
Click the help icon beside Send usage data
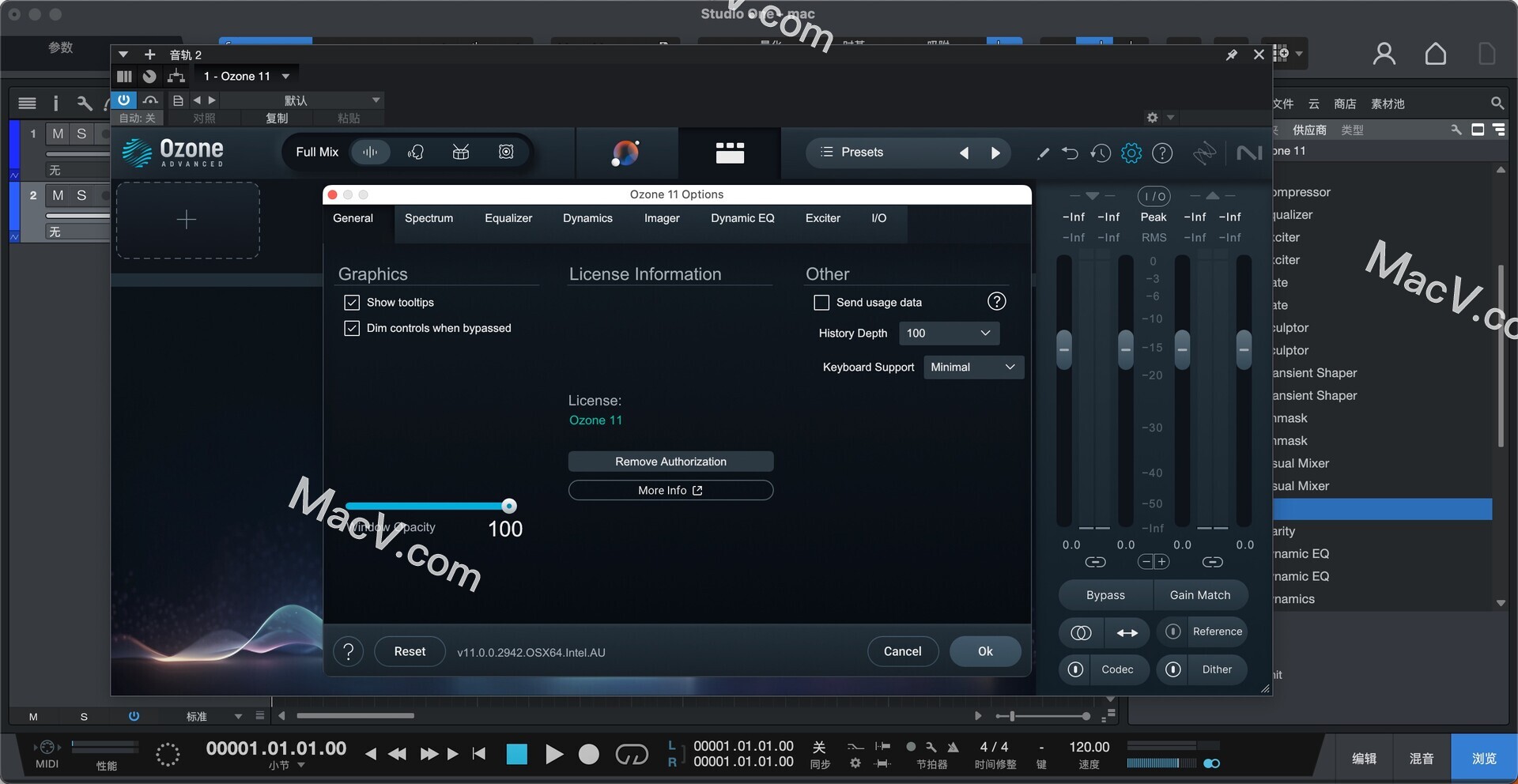pos(997,301)
